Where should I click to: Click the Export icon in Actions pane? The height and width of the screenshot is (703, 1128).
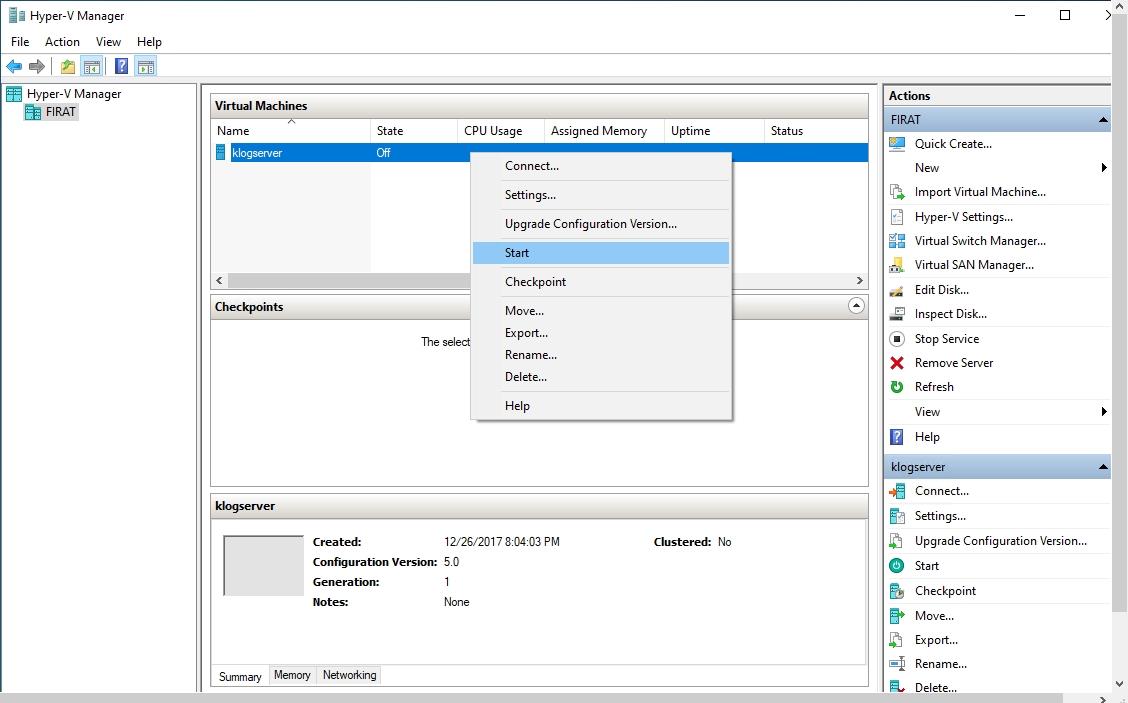tap(897, 640)
